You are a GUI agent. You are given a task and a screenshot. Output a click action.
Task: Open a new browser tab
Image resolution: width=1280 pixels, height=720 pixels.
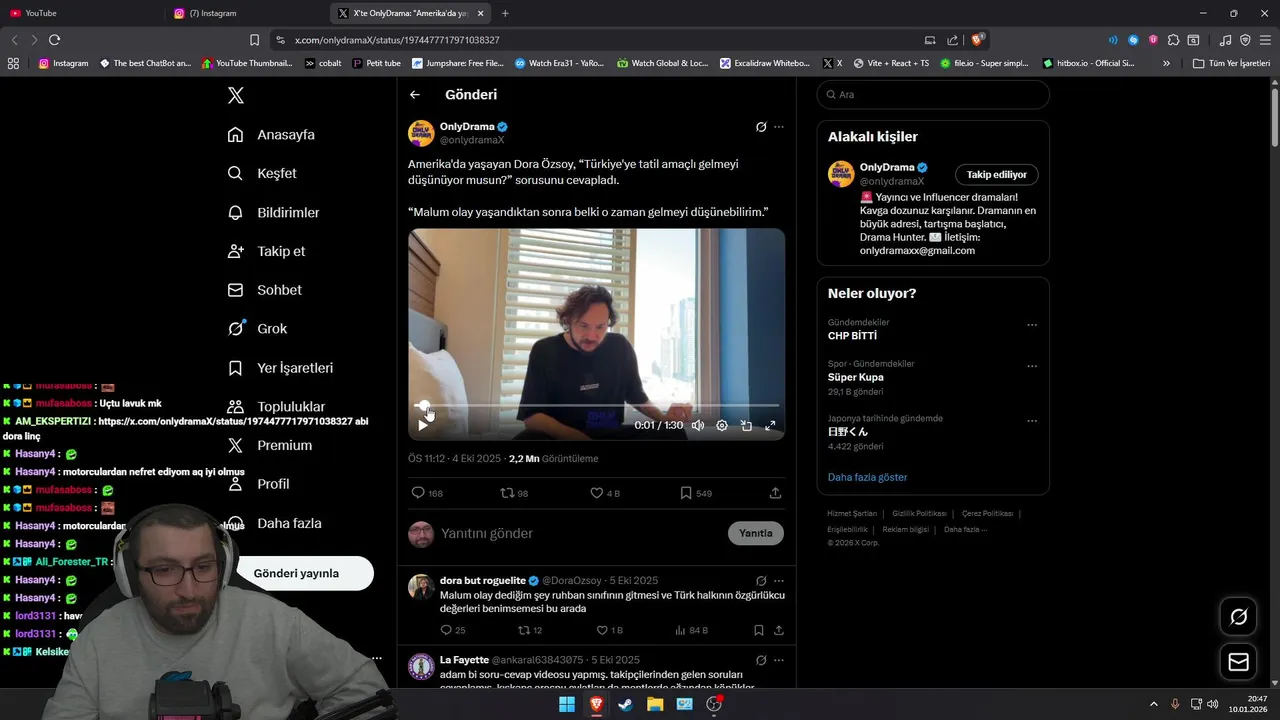(505, 13)
